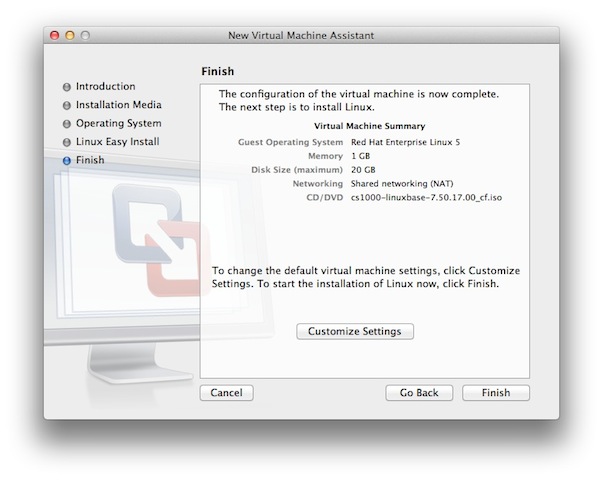603x480 pixels.
Task: Click the Finish button
Action: pos(496,393)
